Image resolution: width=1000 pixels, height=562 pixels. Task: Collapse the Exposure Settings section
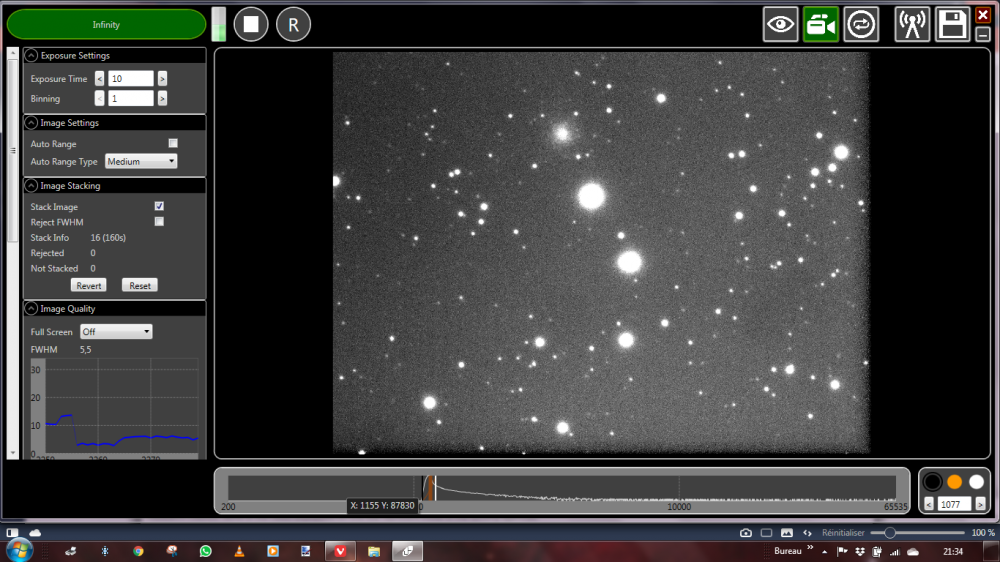pyautogui.click(x=31, y=56)
